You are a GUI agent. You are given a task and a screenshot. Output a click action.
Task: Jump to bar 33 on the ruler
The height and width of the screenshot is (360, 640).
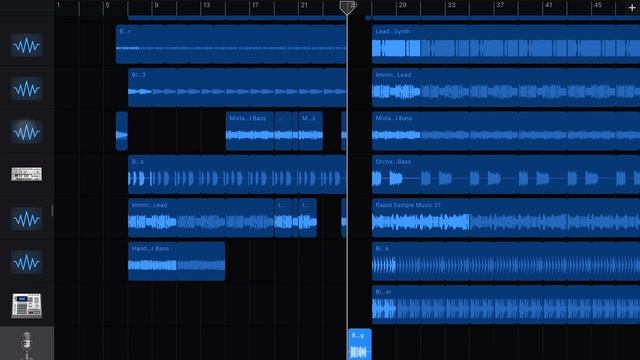coord(451,5)
